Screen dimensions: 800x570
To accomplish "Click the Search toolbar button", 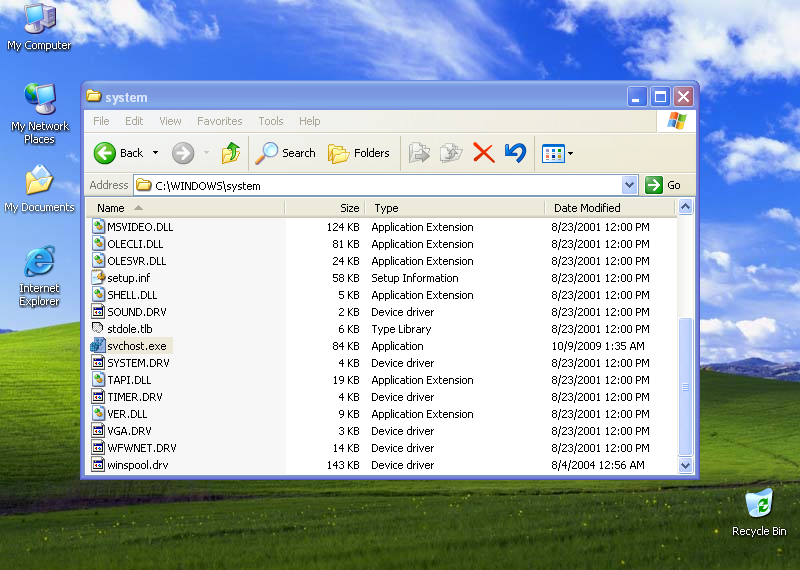I will click(286, 153).
